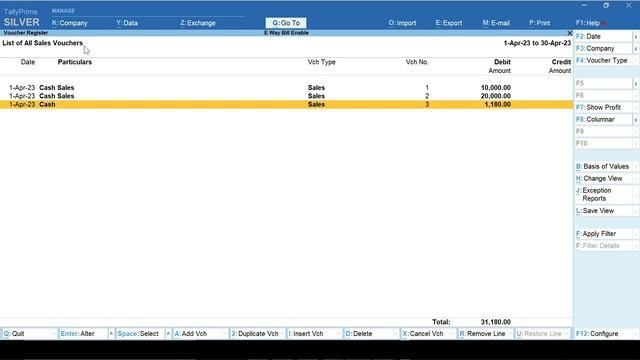
Task: Expand the caret next to Enter: Alter
Action: (x=111, y=333)
